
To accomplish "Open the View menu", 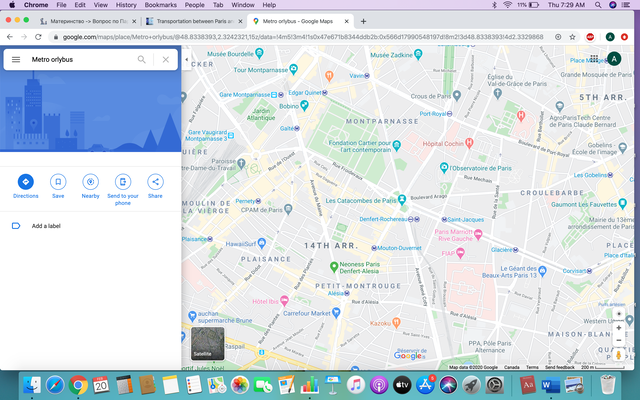I will tap(100, 5).
